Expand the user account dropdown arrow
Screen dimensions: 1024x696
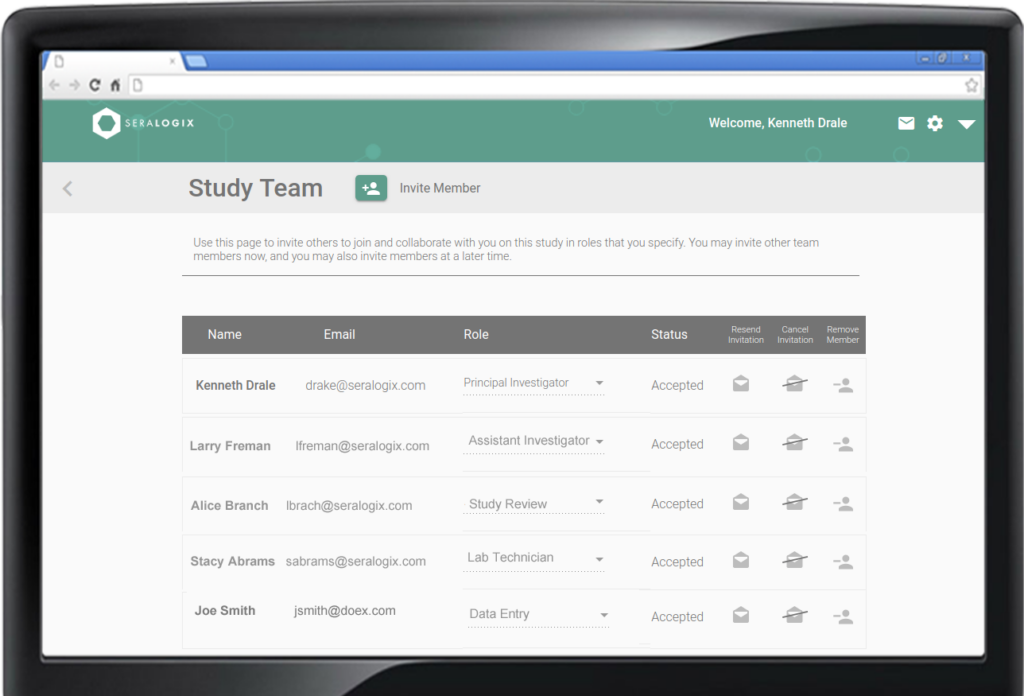966,125
